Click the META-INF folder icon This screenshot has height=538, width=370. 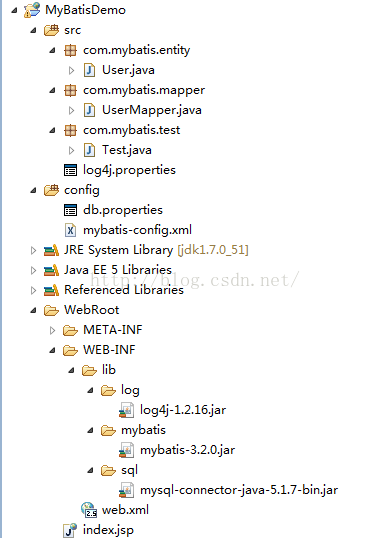[x=70, y=330]
